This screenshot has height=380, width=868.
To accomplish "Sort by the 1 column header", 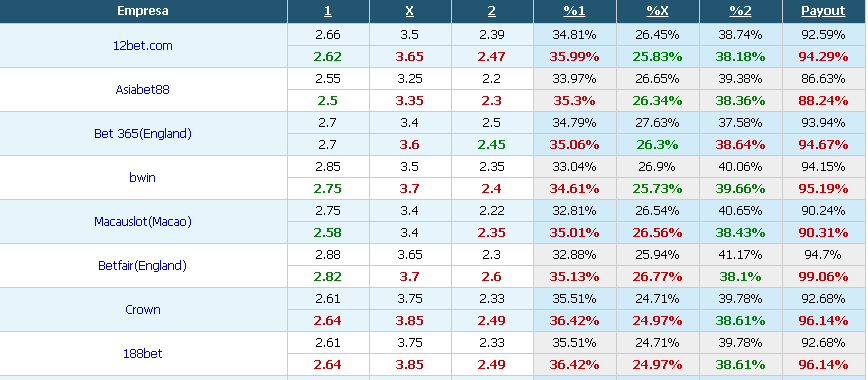I will (328, 11).
